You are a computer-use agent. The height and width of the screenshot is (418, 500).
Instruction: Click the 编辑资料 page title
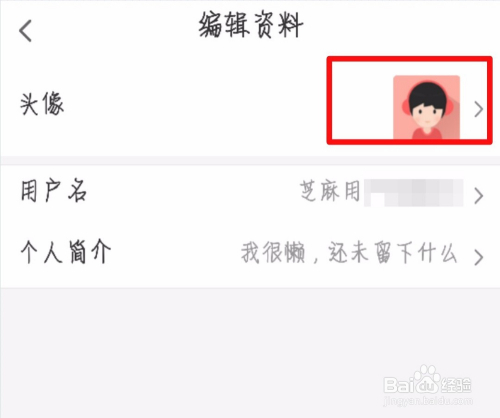251,25
